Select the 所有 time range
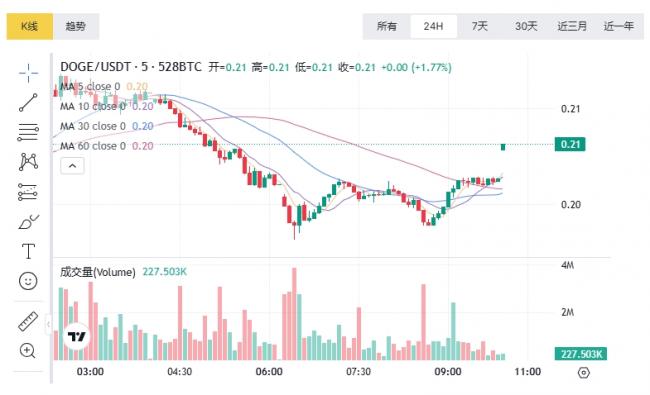Image resolution: width=650 pixels, height=395 pixels. coord(386,26)
